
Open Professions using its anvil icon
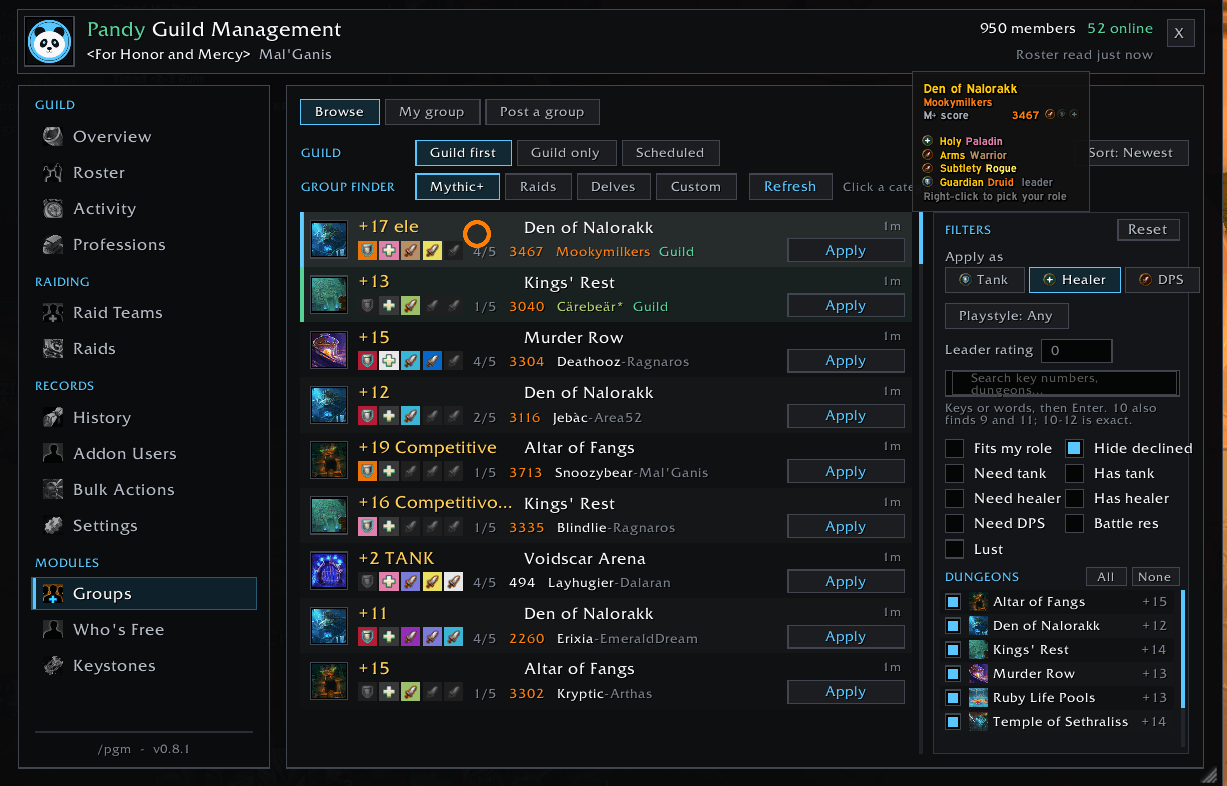pos(54,244)
